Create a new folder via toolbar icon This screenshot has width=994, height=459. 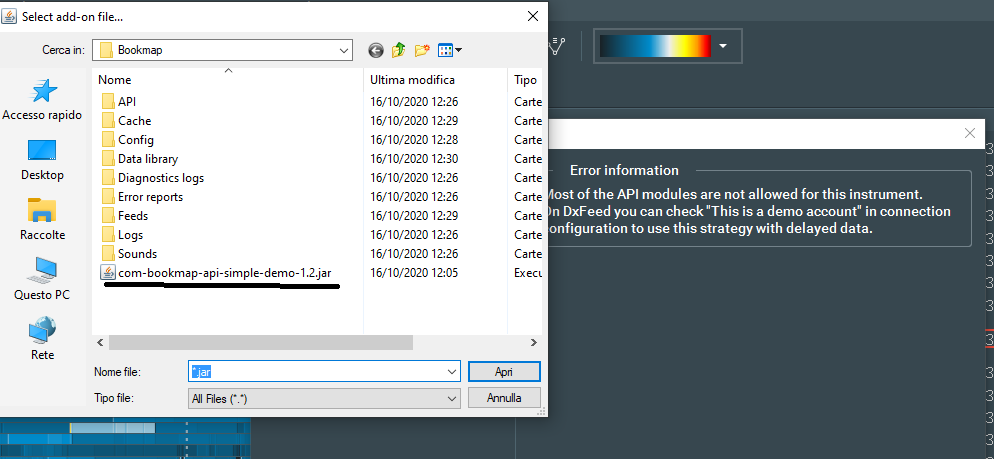[x=422, y=49]
